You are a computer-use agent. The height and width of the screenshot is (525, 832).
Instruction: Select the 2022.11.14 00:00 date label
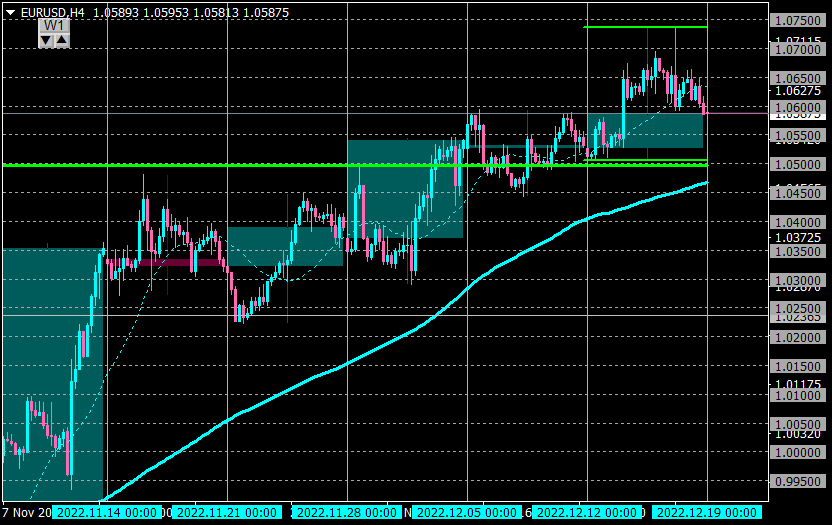[x=108, y=513]
